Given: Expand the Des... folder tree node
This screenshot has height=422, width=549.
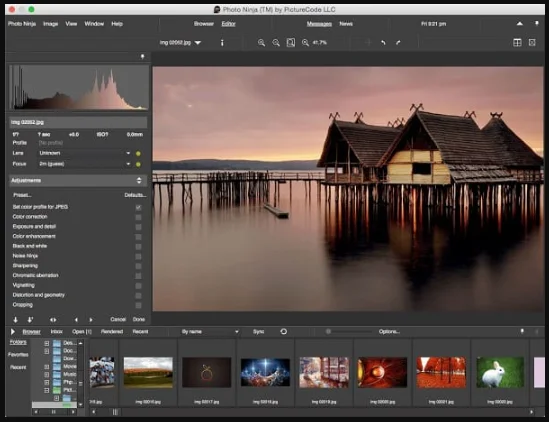Looking at the screenshot, I should (x=47, y=343).
